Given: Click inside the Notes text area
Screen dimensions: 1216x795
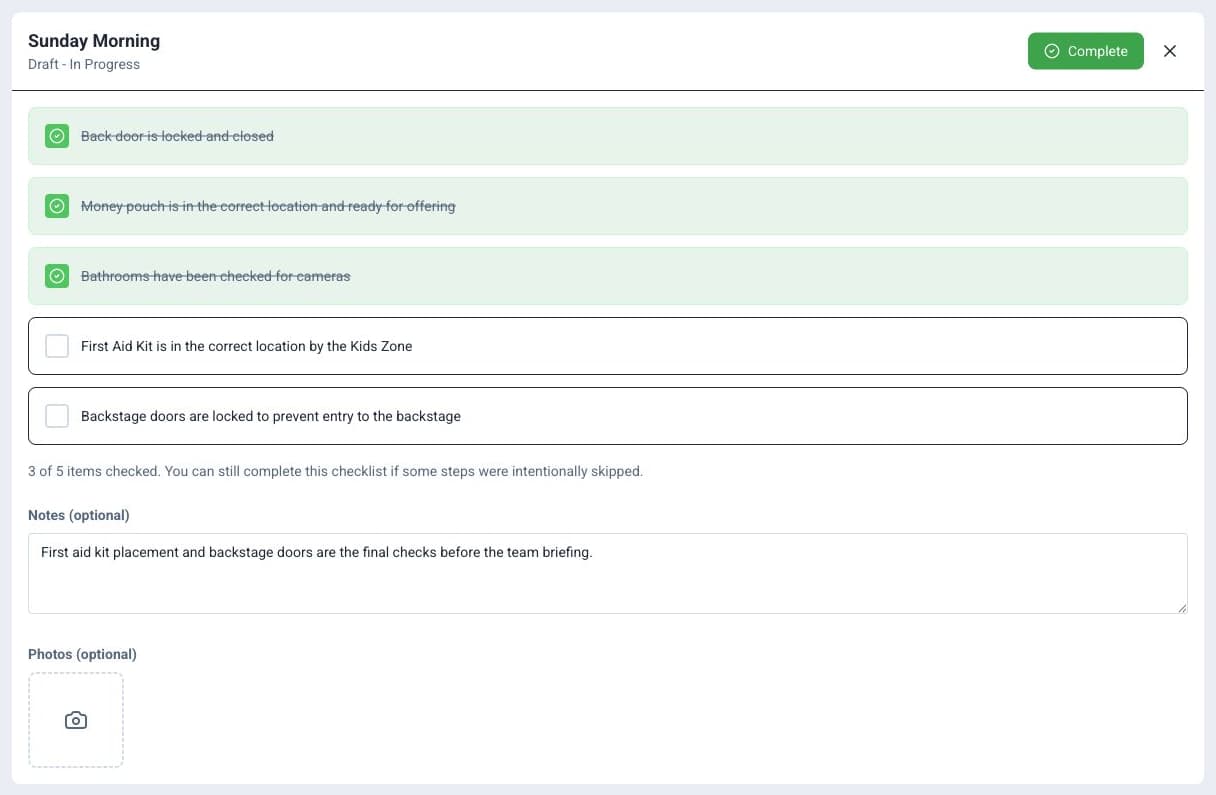Looking at the screenshot, I should pyautogui.click(x=608, y=573).
